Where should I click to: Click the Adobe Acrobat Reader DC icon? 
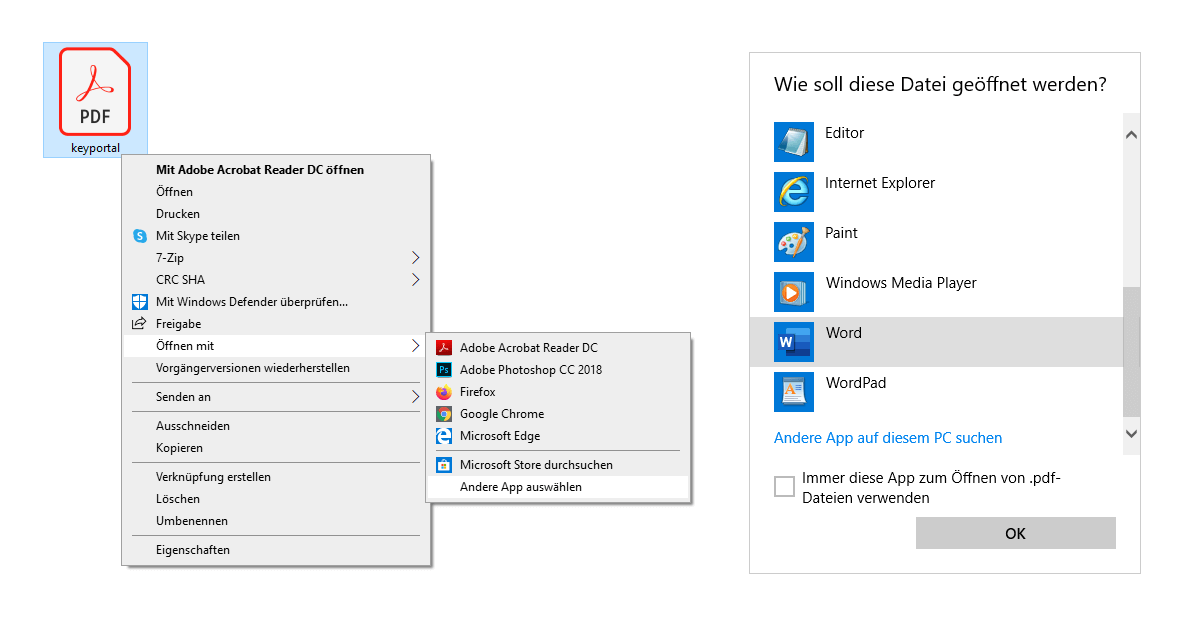point(444,348)
